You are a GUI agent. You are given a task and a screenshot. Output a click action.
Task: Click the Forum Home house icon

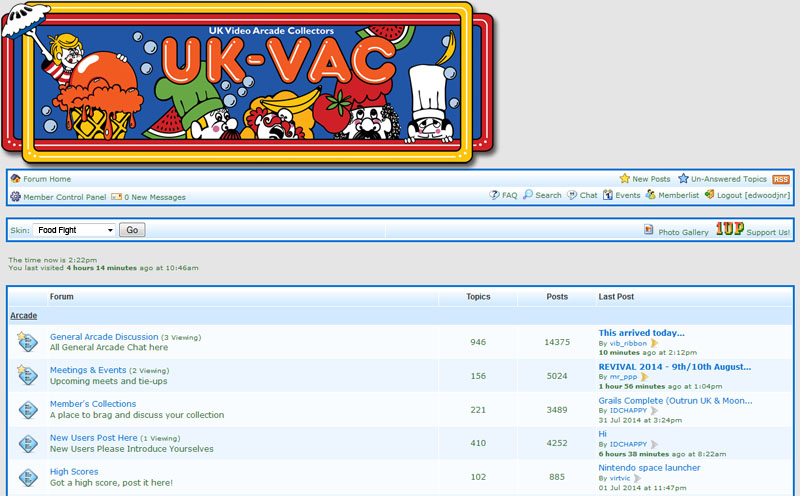point(15,179)
